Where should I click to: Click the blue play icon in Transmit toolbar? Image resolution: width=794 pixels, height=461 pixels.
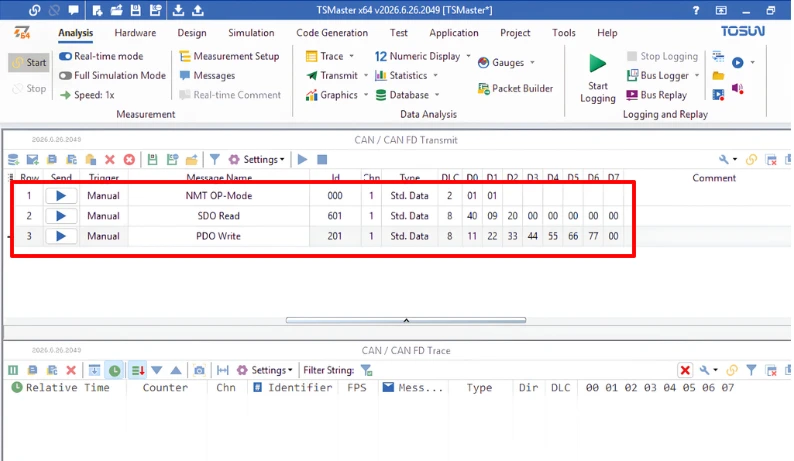302,160
